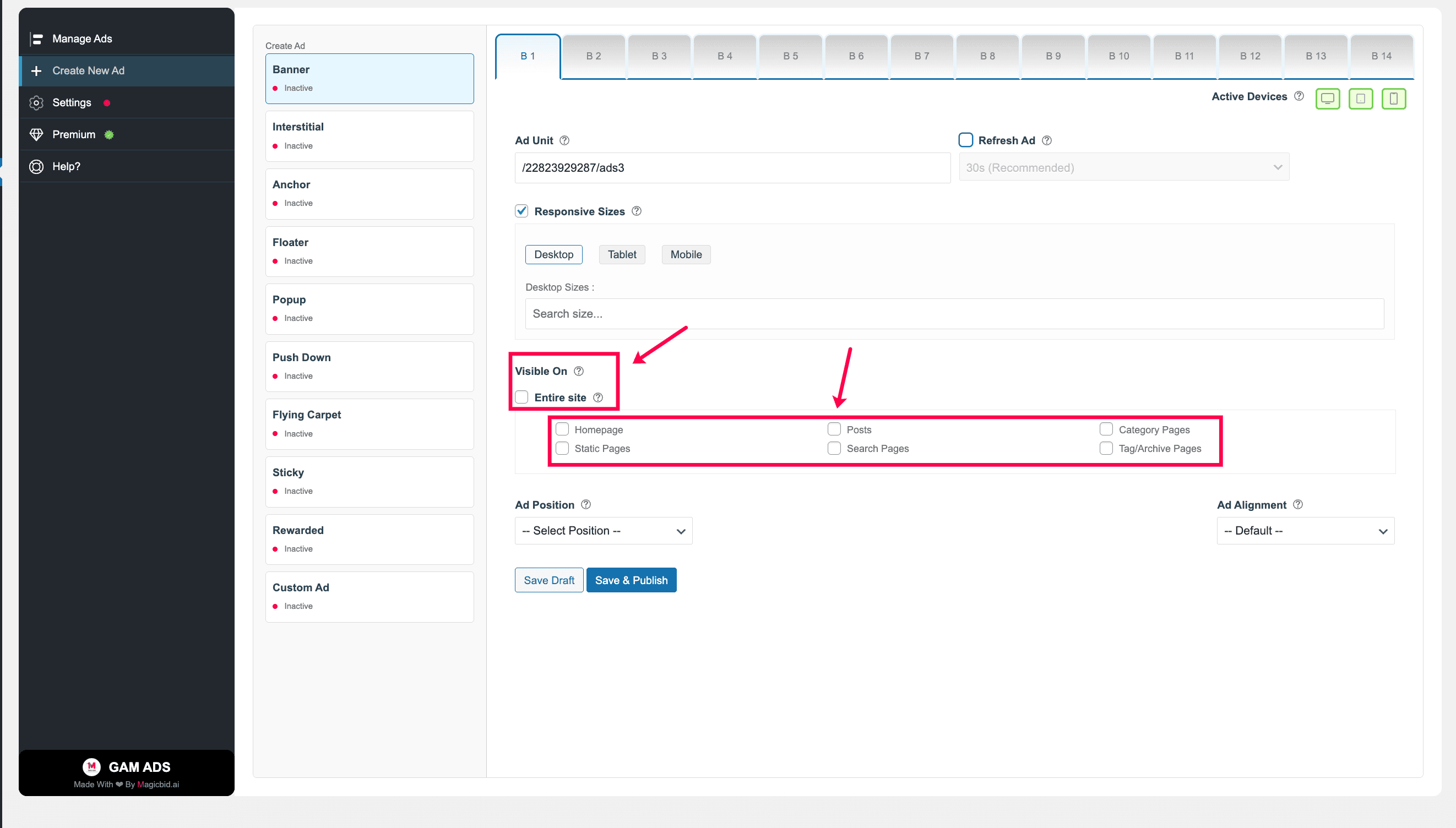Tick the Posts checkbox
Screen dimensions: 1456x828
point(834,429)
